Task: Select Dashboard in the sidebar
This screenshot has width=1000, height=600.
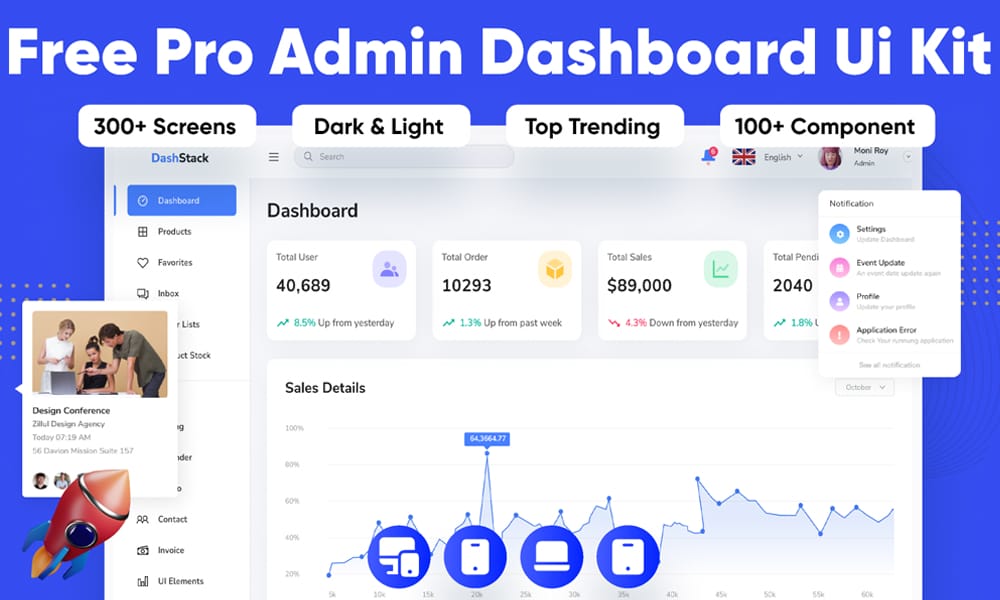Action: [x=181, y=200]
